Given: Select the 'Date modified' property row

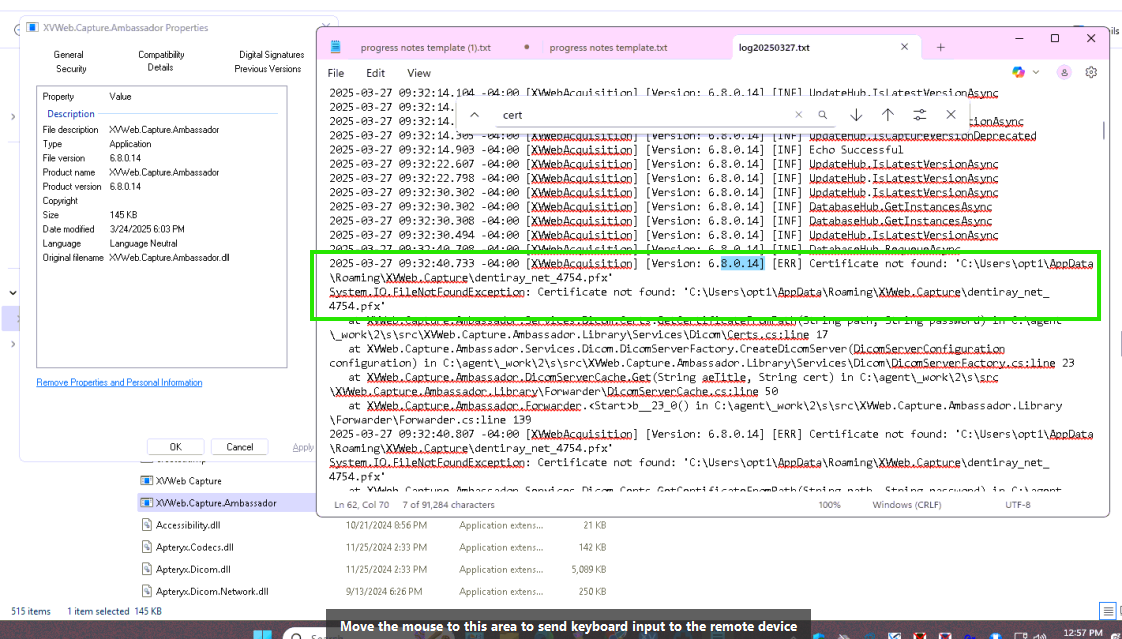Looking at the screenshot, I should 162,229.
